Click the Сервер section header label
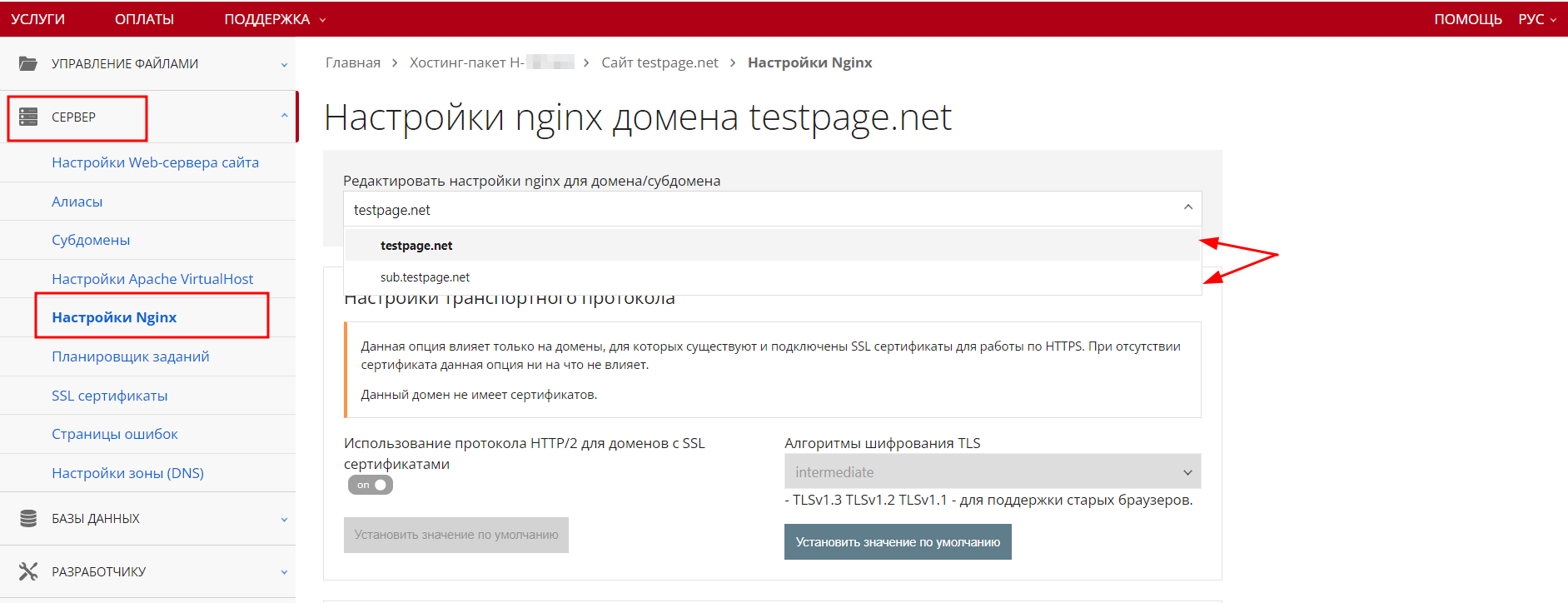This screenshot has height=603, width=1568. coord(73,117)
